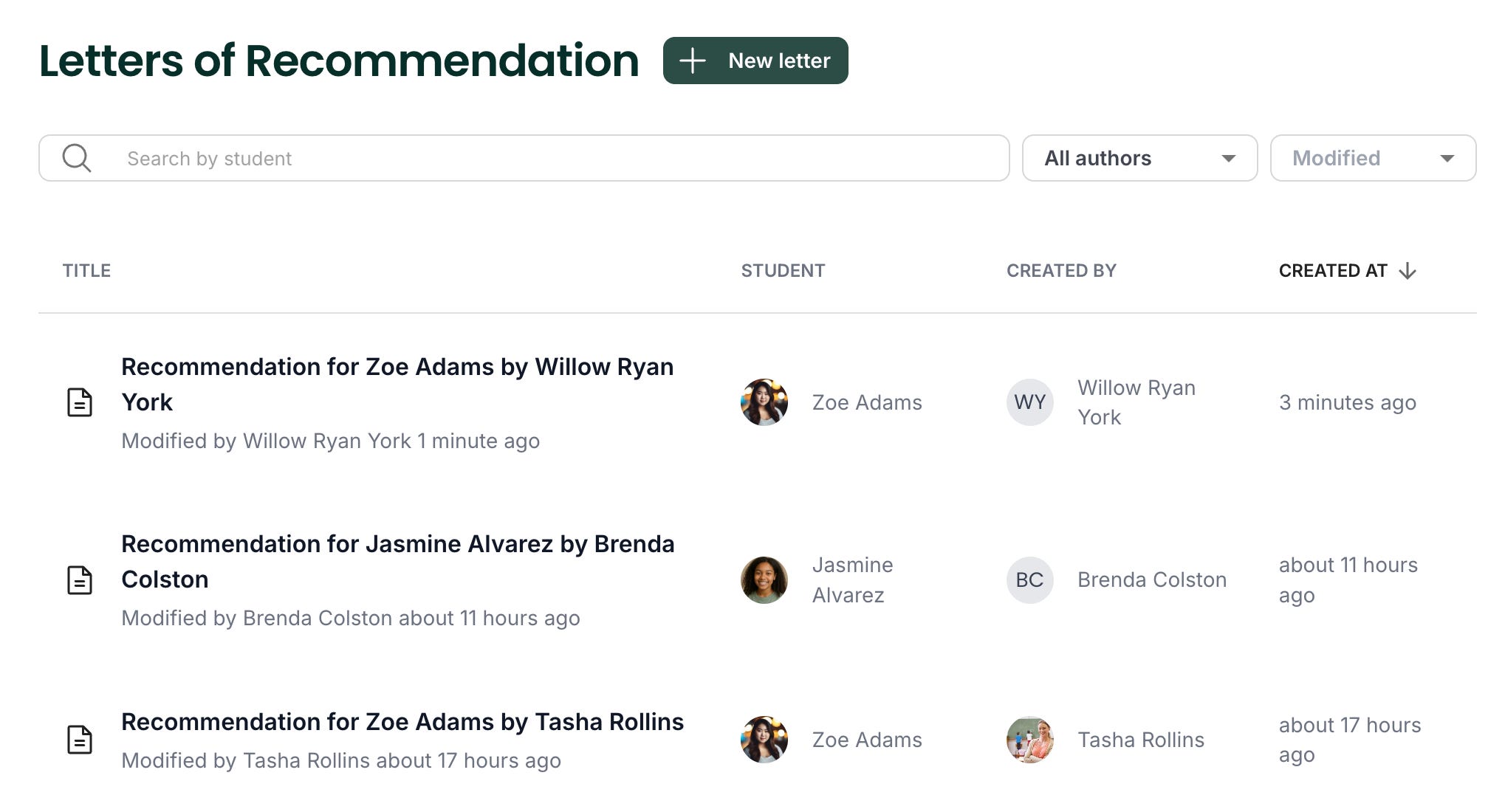The image size is (1505, 812).
Task: Click the plus icon in New letter button
Action: pyautogui.click(x=692, y=61)
